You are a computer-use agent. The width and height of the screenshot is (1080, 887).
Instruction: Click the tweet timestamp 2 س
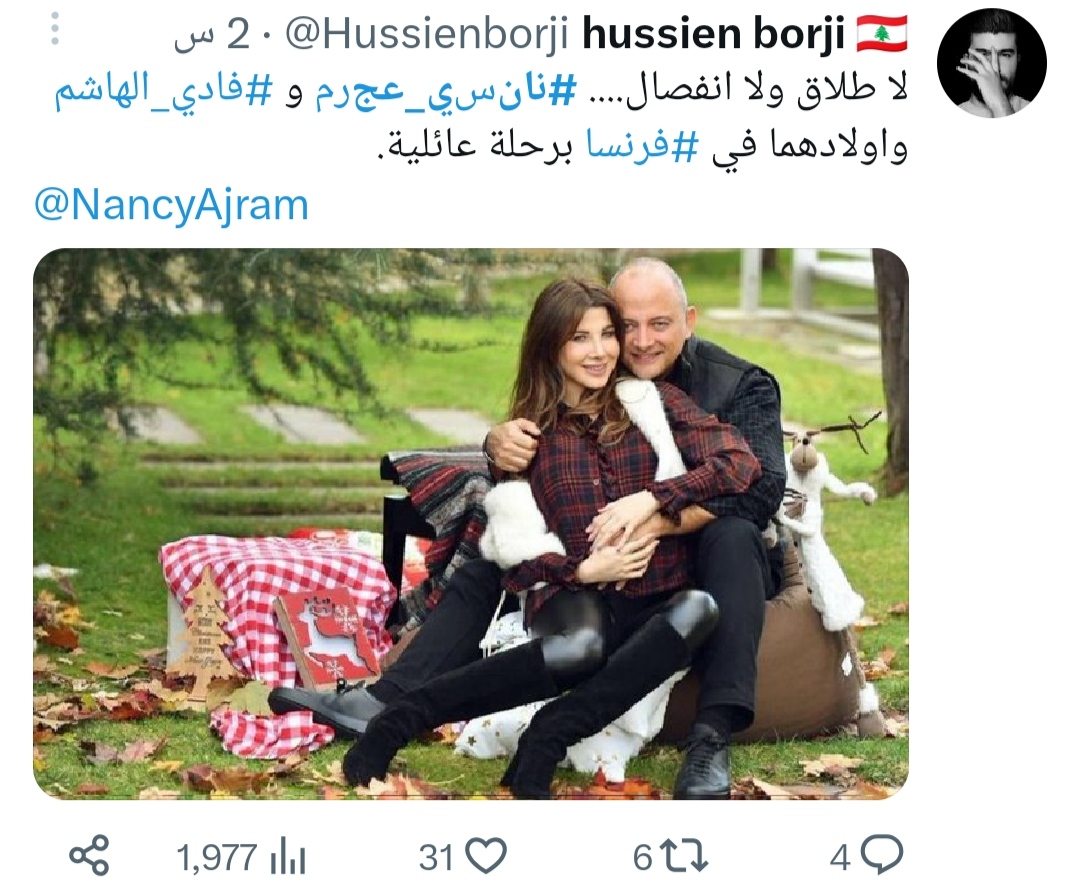click(x=211, y=34)
